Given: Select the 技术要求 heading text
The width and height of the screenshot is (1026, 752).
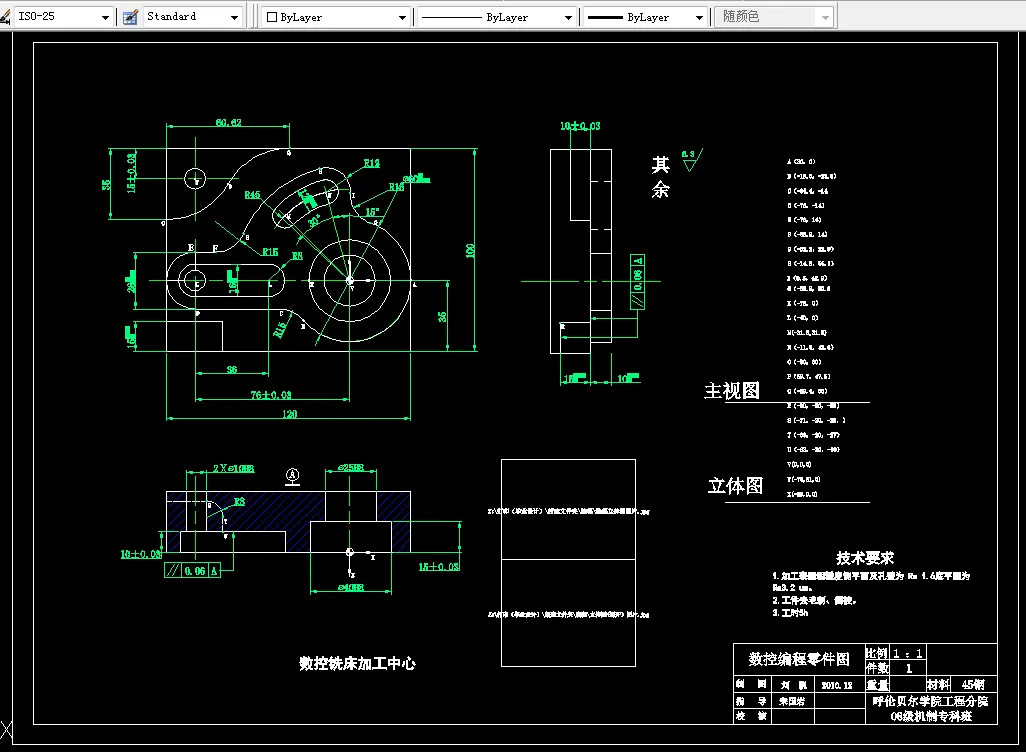Looking at the screenshot, I should [x=864, y=558].
